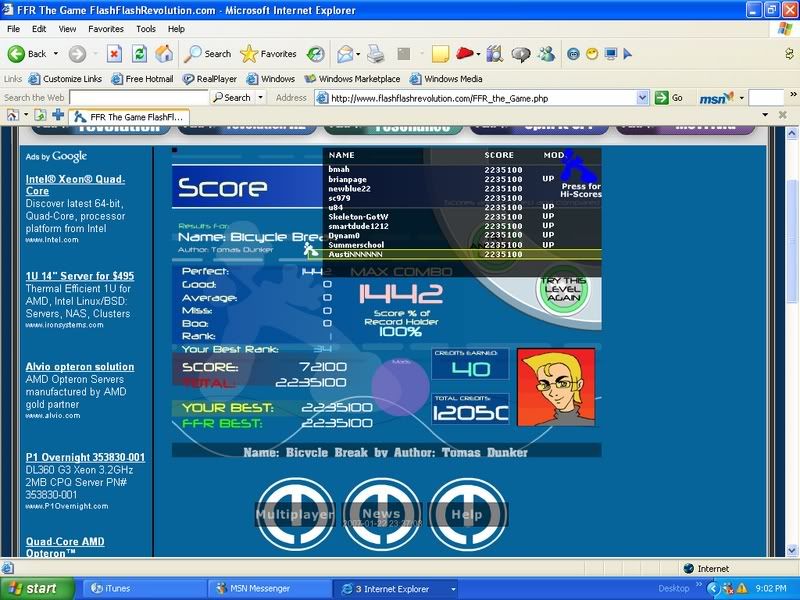Go to home page via Home icon
The width and height of the screenshot is (800, 600).
pyautogui.click(x=164, y=54)
